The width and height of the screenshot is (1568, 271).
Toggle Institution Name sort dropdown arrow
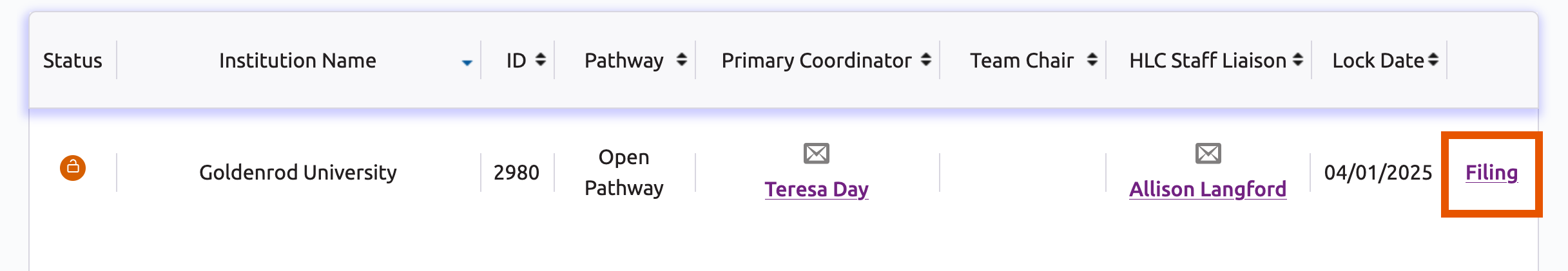(467, 62)
